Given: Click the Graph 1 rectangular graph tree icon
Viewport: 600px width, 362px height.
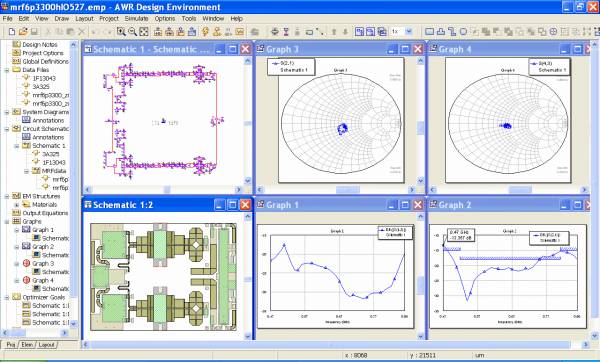Looking at the screenshot, I should tap(26, 230).
